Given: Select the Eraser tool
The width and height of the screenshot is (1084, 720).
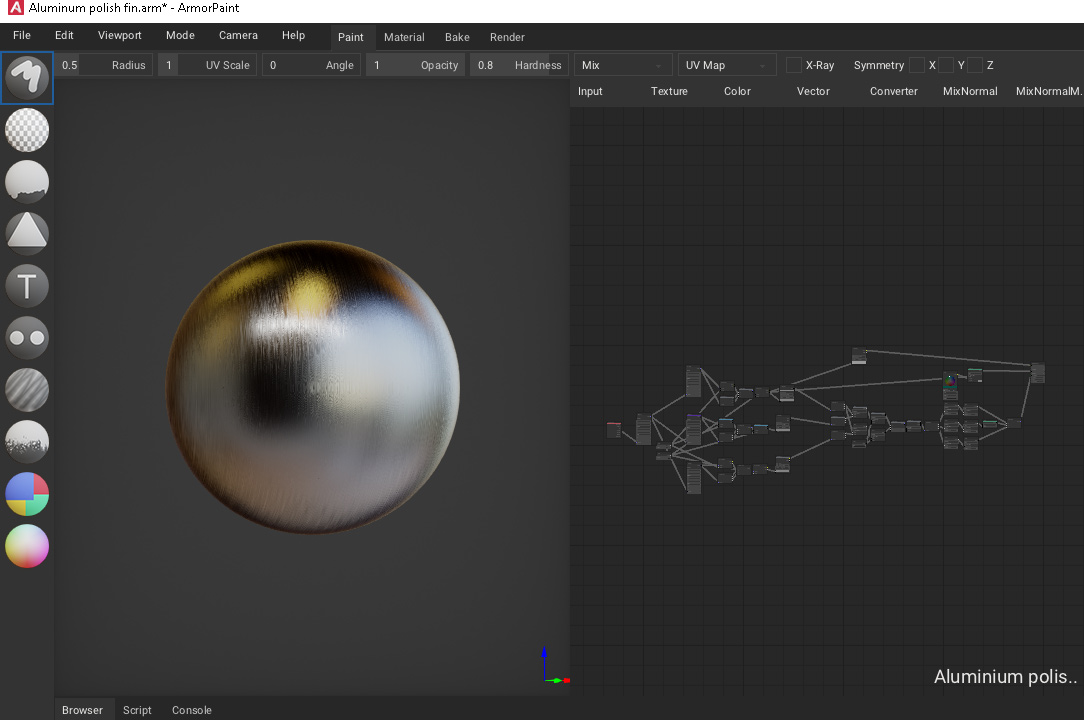Looking at the screenshot, I should pos(26,130).
